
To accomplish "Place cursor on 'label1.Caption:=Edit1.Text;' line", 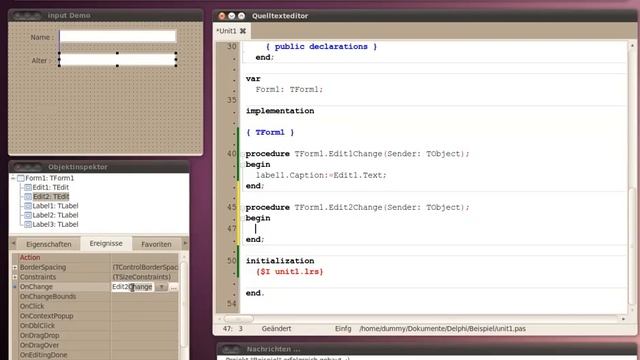I will click(321, 175).
